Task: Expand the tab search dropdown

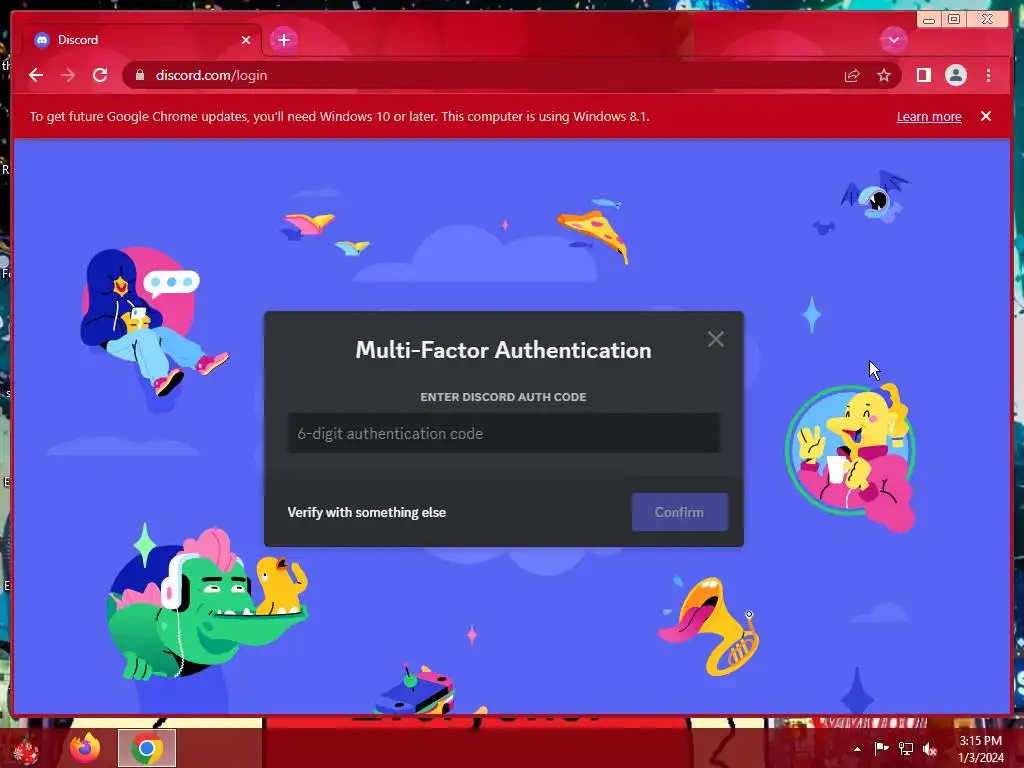Action: pyautogui.click(x=893, y=40)
